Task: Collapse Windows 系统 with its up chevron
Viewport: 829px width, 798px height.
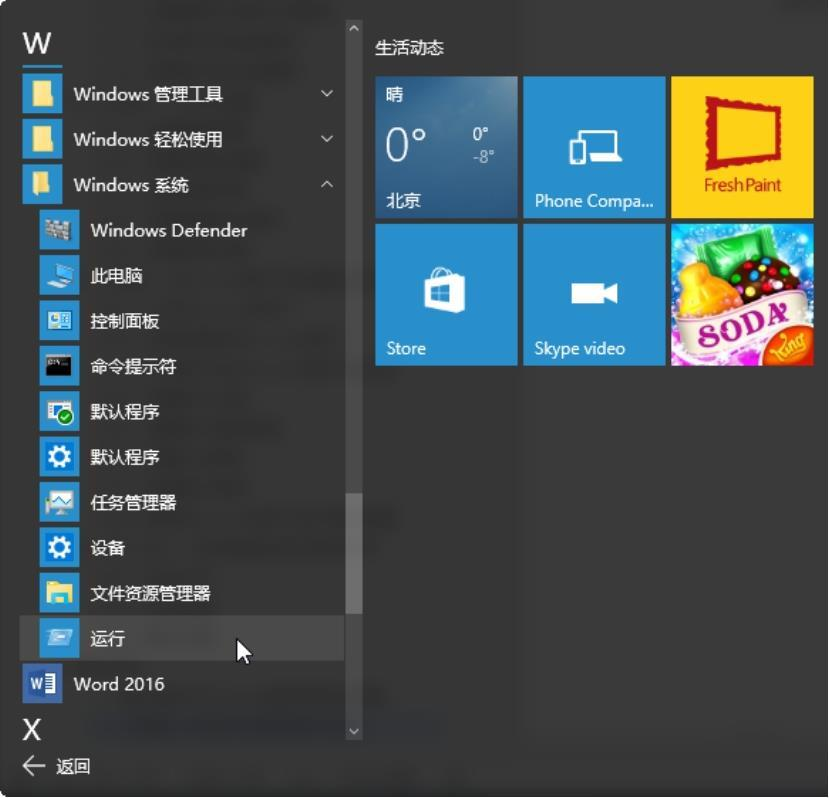Action: 327,184
